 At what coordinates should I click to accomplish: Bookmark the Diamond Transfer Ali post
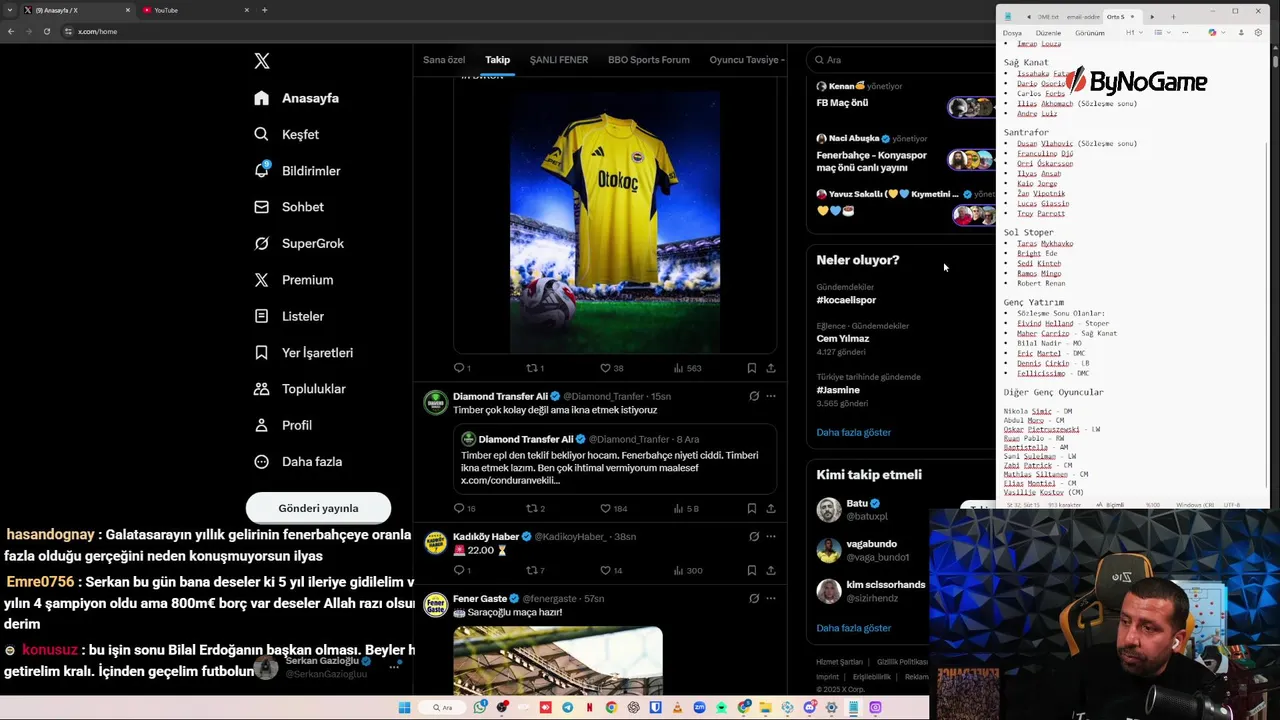coord(752,508)
